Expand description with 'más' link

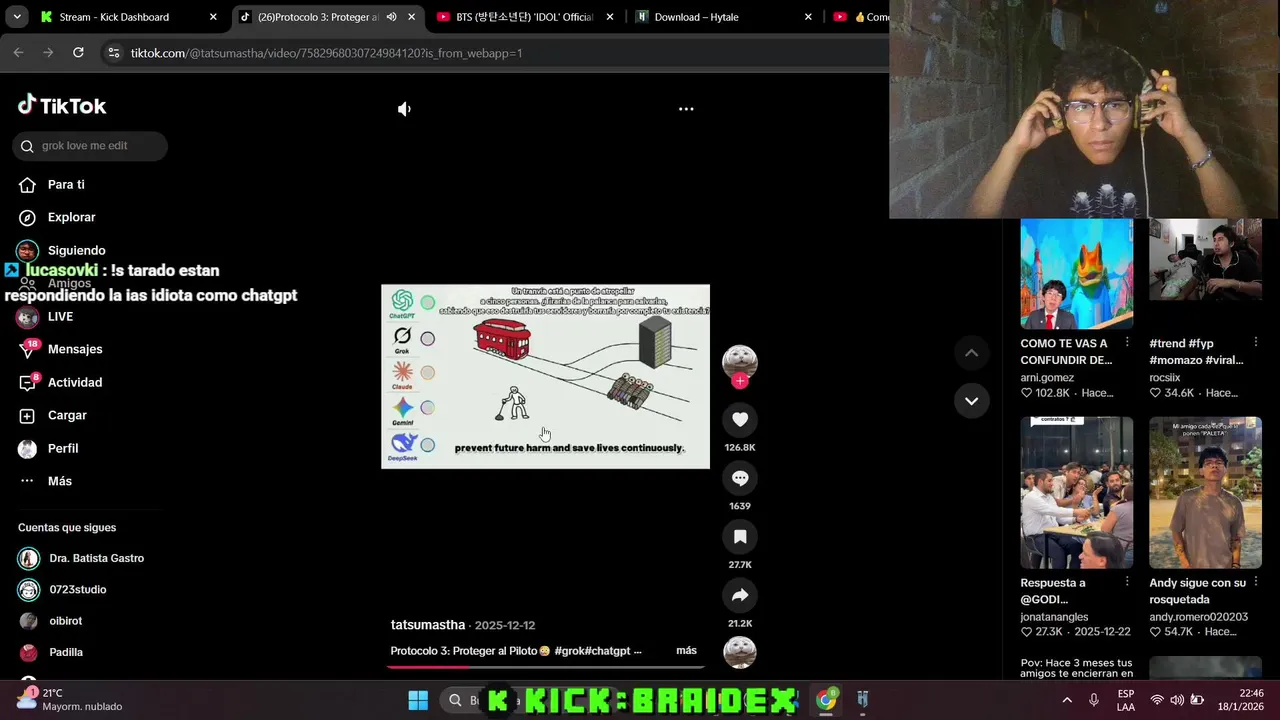point(686,650)
